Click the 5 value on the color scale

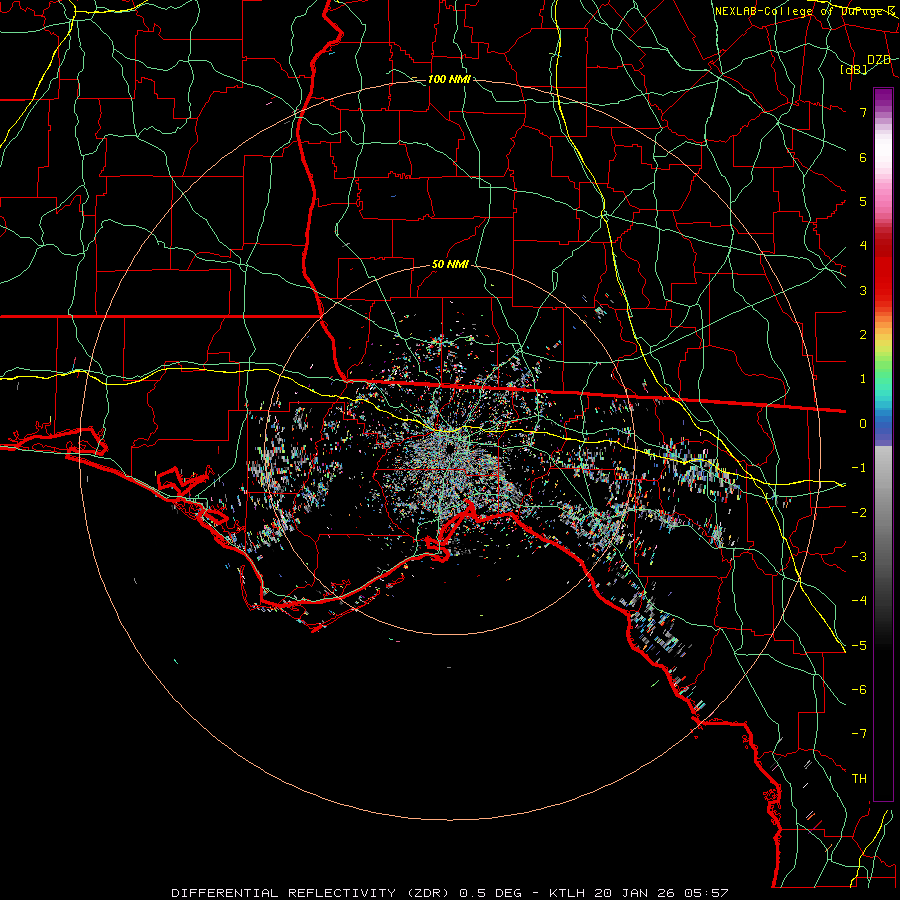coord(863,201)
